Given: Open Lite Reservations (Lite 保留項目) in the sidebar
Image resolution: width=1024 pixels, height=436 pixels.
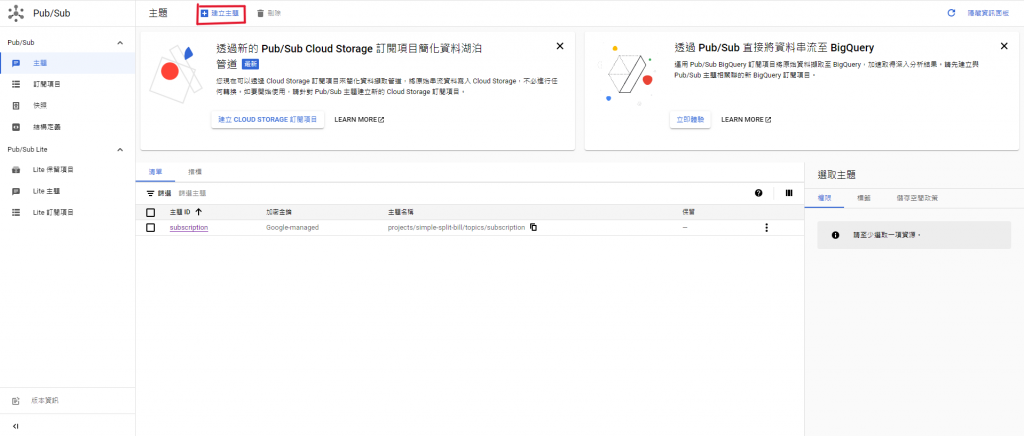Looking at the screenshot, I should coord(67,170).
